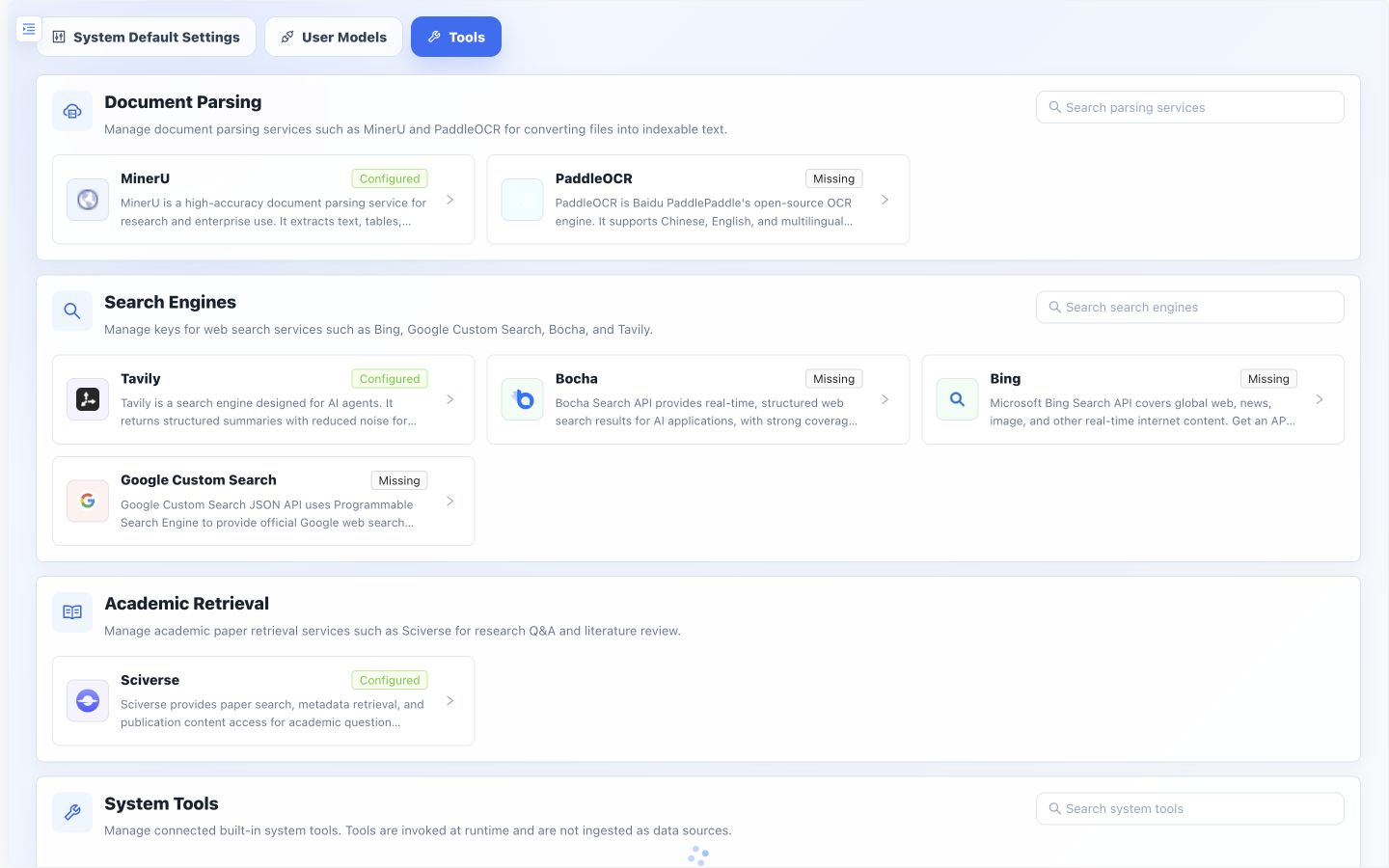The width and height of the screenshot is (1389, 868).
Task: Open the Bocha service title
Action: [577, 379]
